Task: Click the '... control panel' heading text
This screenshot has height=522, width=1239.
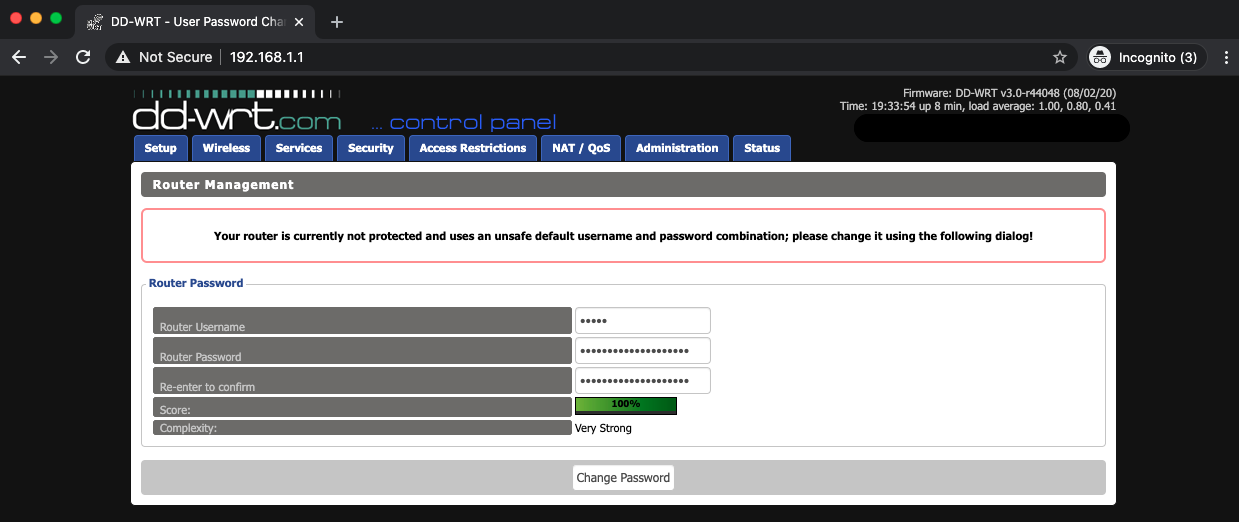Action: point(463,123)
